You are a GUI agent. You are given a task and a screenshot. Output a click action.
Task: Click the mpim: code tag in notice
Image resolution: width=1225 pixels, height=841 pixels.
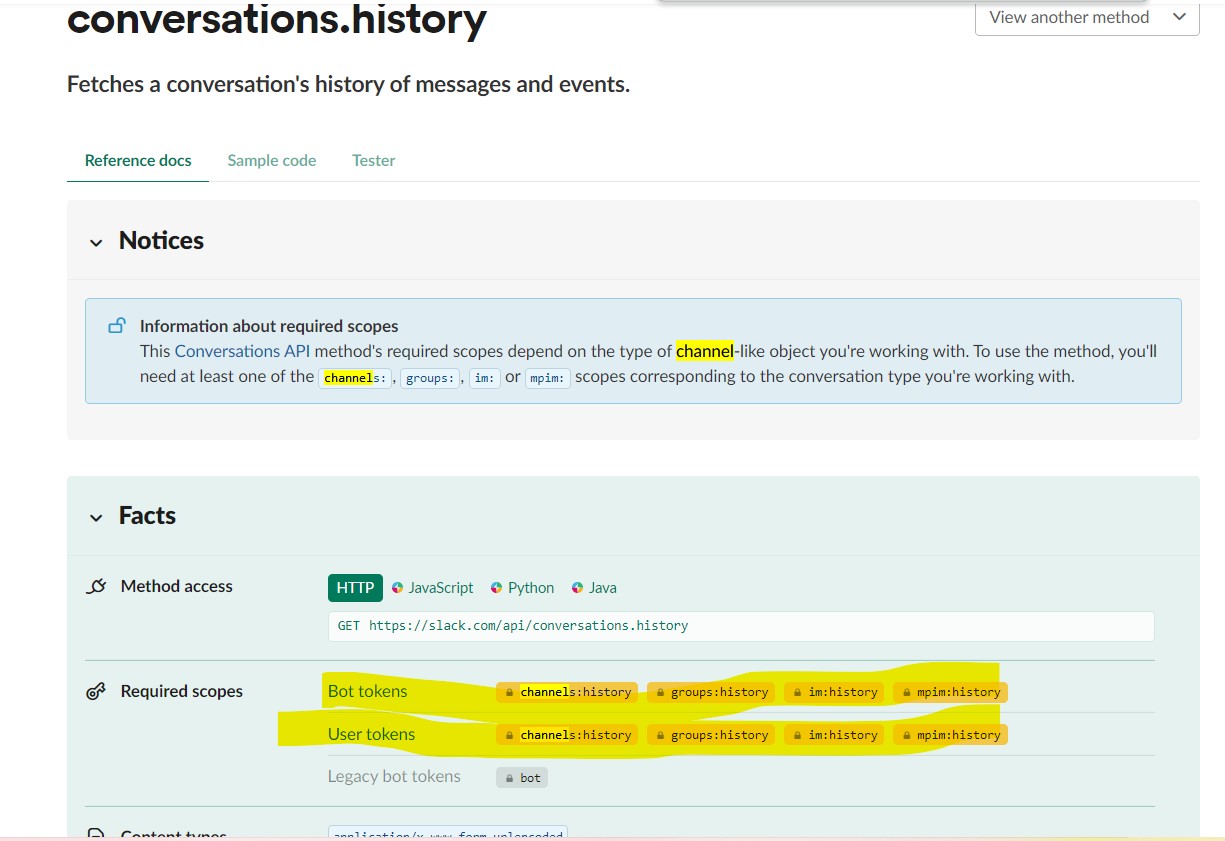(548, 378)
